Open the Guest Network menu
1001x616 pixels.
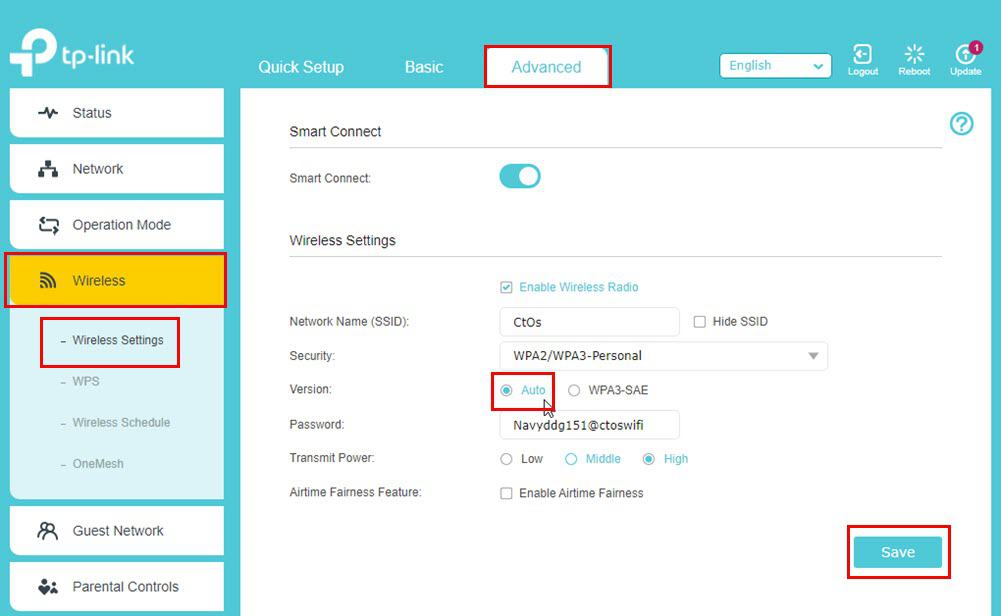click(117, 530)
